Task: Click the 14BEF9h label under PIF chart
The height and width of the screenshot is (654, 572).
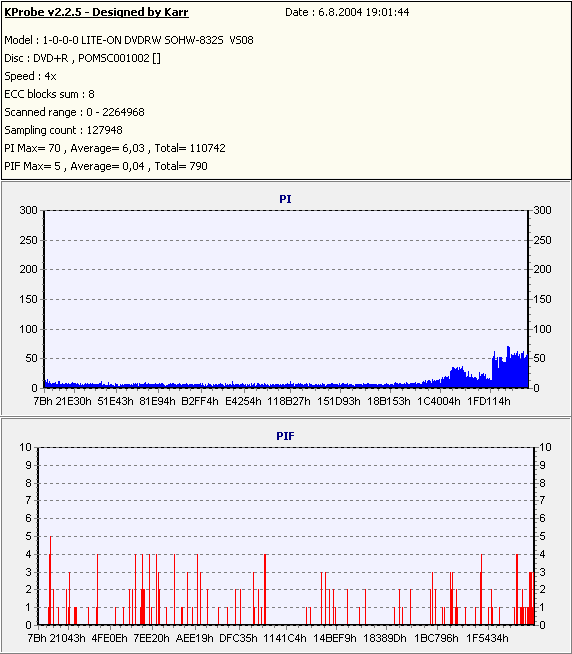Action: (335, 638)
